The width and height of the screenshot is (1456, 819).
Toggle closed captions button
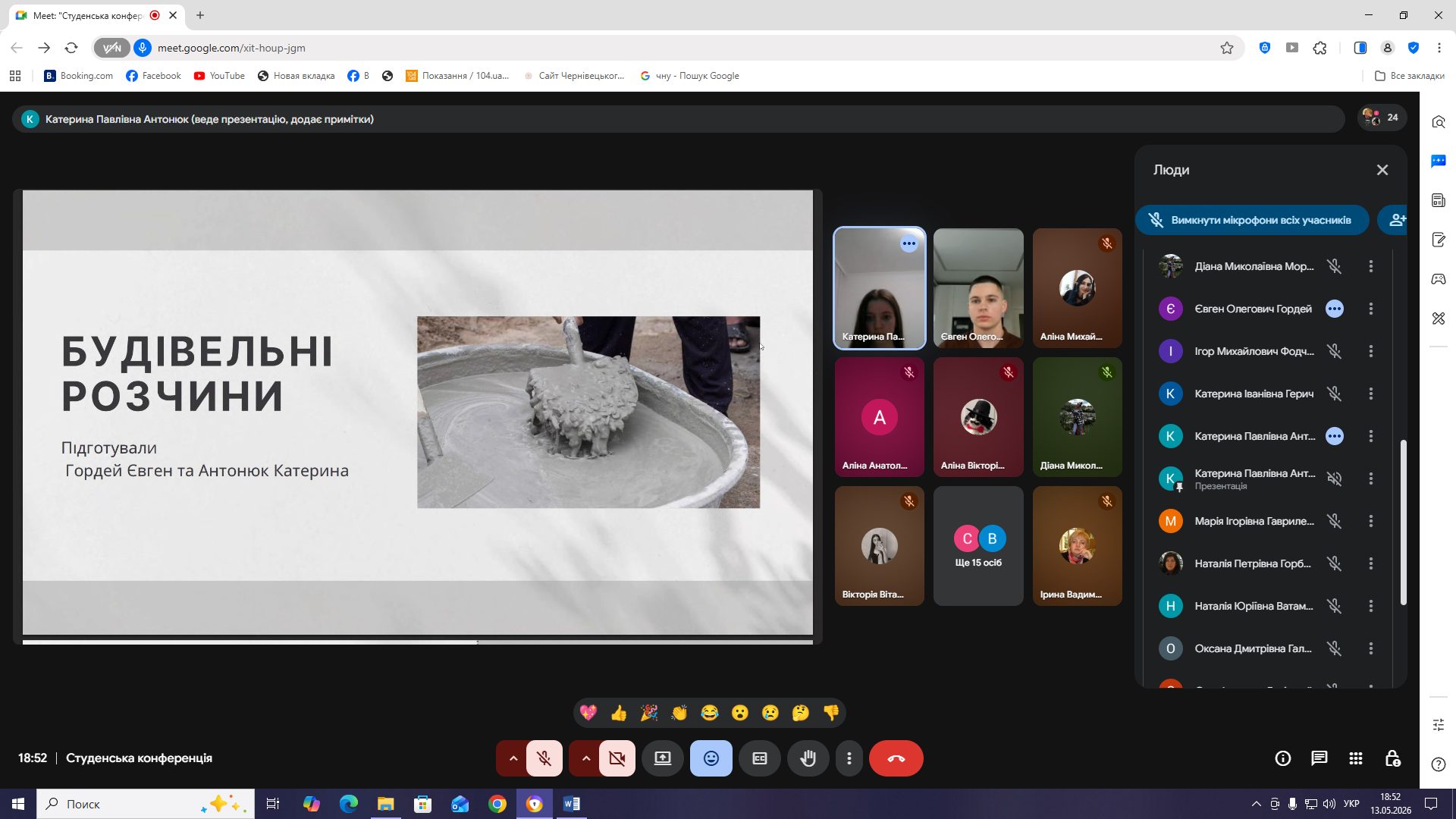coord(760,758)
